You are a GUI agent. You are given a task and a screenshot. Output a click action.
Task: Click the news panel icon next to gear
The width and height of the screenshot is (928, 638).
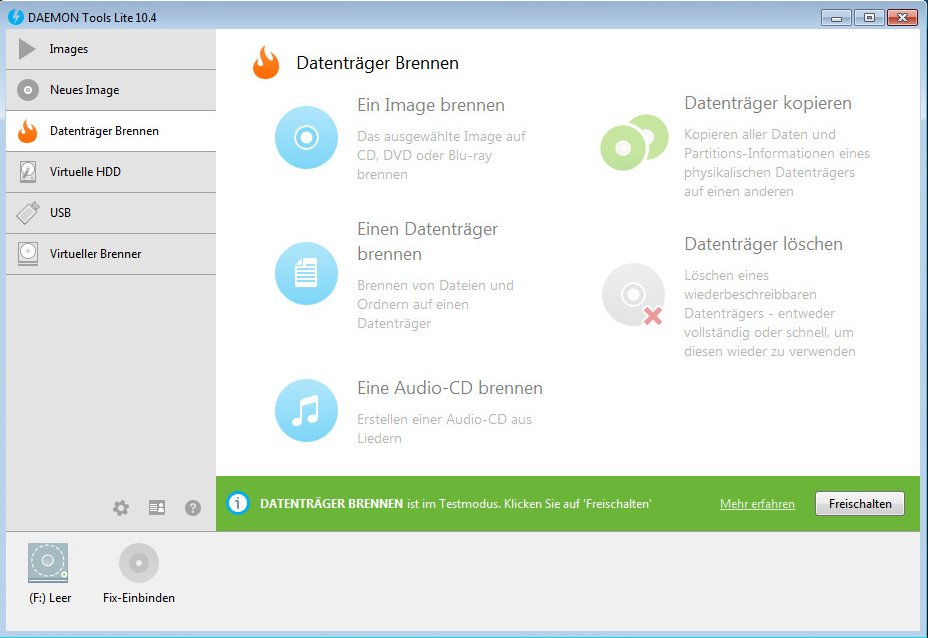(x=157, y=508)
